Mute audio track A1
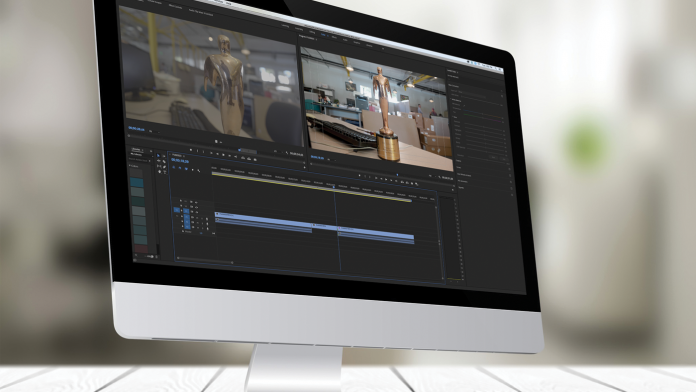Viewport: 696px width, 392px height. [197, 218]
